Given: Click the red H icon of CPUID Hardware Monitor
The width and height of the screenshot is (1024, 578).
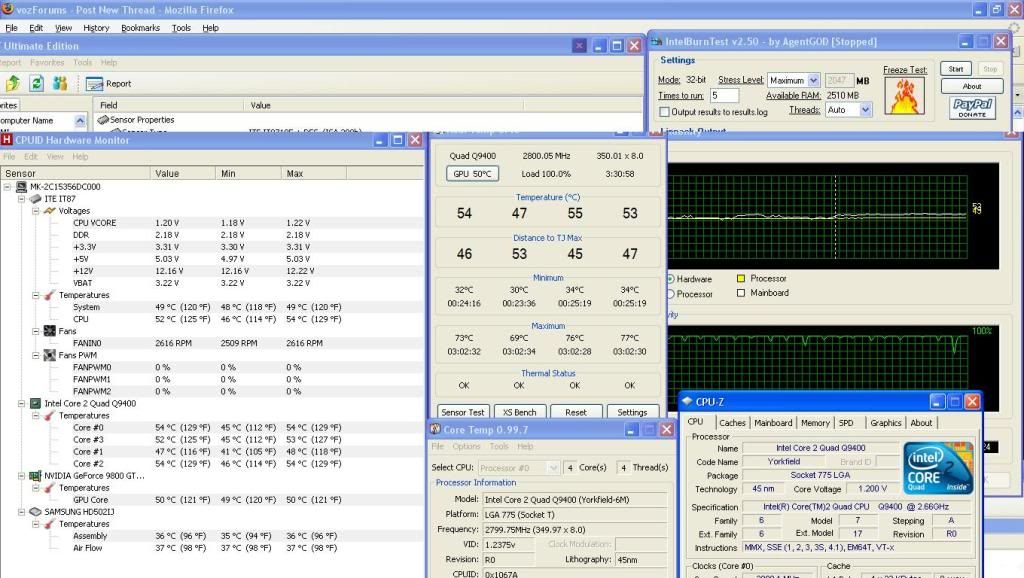Looking at the screenshot, I should 7,140.
